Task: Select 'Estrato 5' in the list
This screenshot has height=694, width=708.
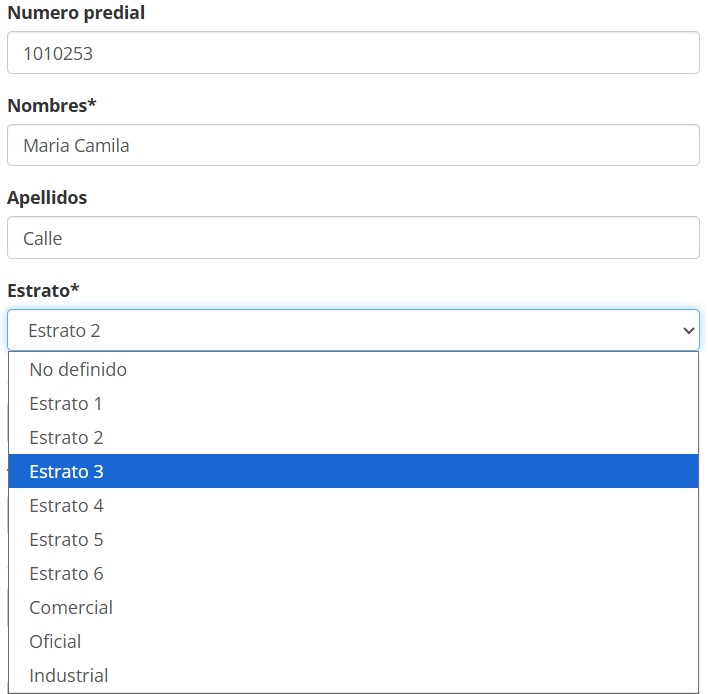Action: pos(66,540)
